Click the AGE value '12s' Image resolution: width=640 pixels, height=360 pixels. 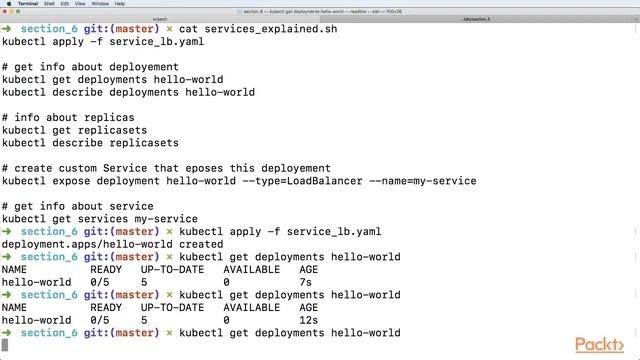(x=309, y=320)
